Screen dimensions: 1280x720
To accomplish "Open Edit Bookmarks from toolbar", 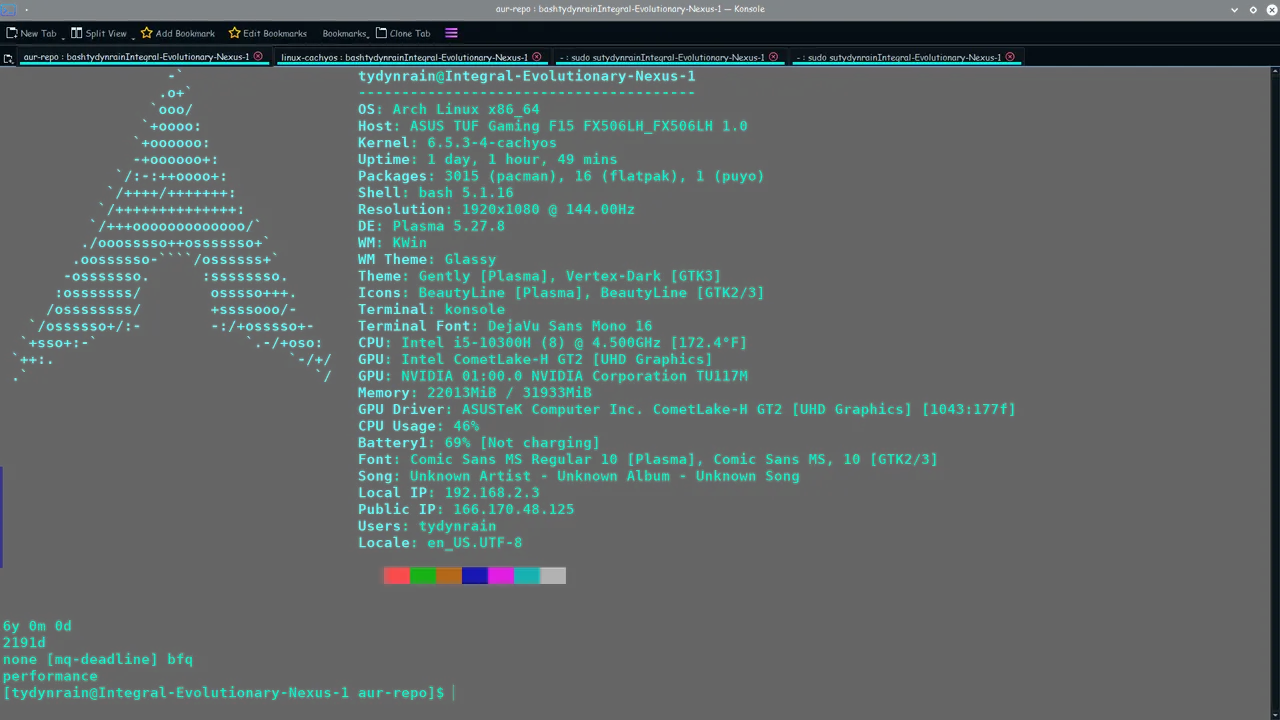I will click(267, 33).
